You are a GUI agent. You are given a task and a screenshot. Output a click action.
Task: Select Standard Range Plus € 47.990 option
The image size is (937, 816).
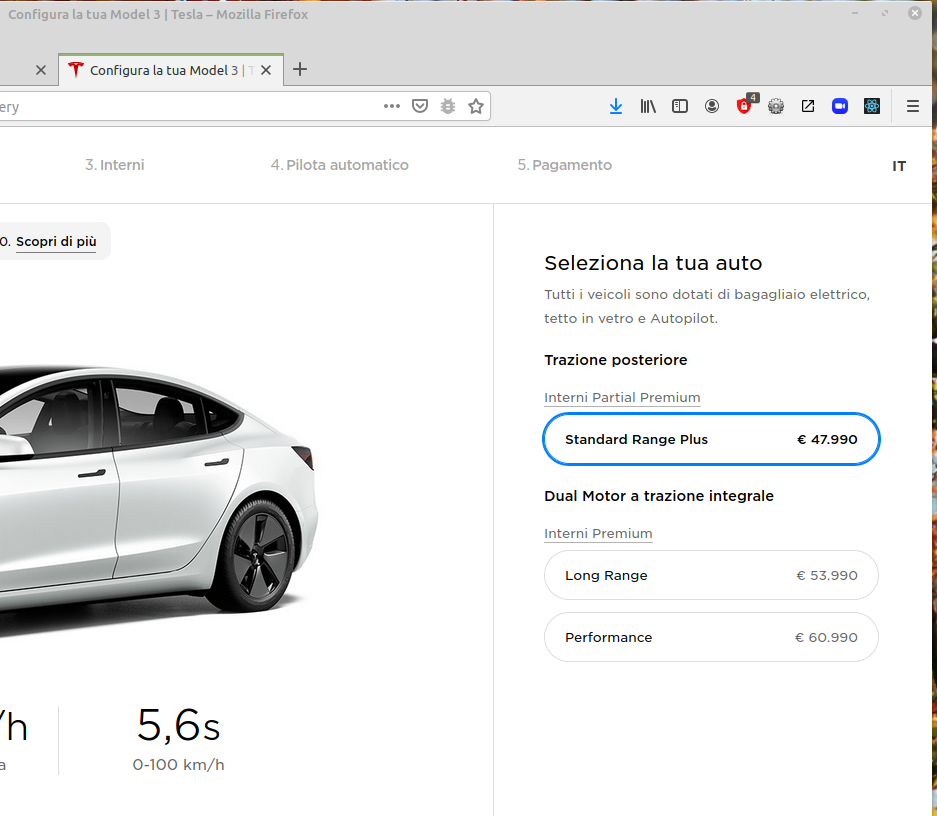point(711,439)
